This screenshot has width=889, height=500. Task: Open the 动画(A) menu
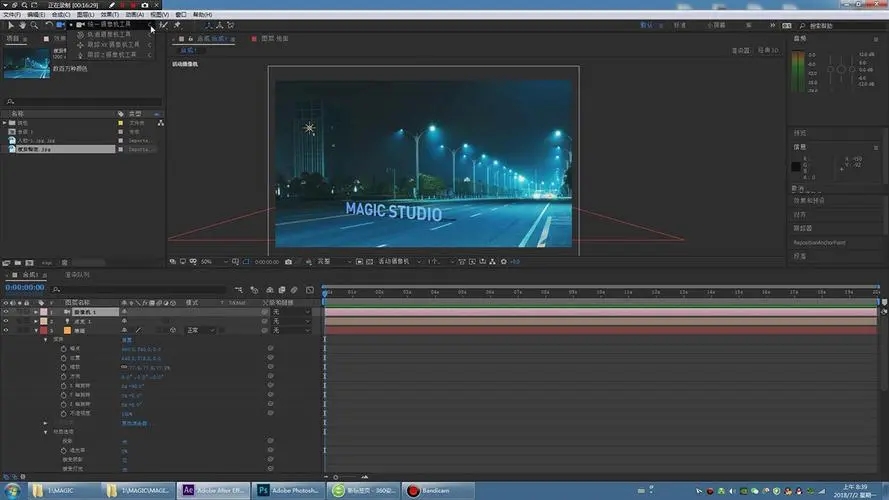pyautogui.click(x=134, y=14)
